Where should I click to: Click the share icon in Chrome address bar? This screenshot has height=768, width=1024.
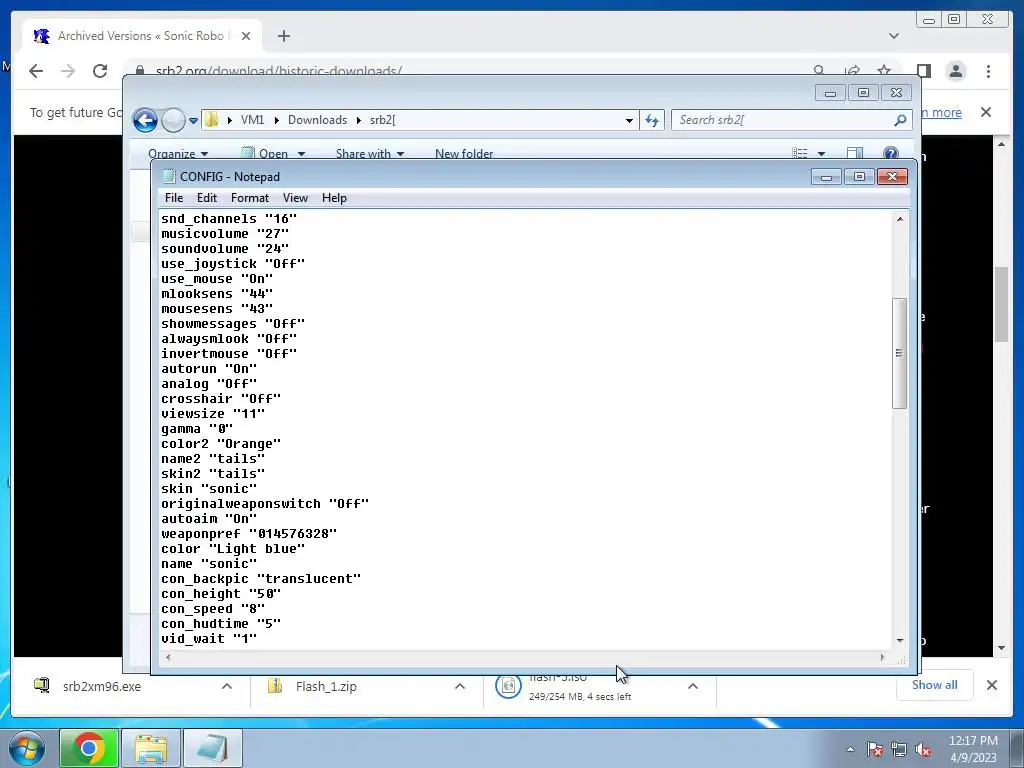click(x=852, y=71)
